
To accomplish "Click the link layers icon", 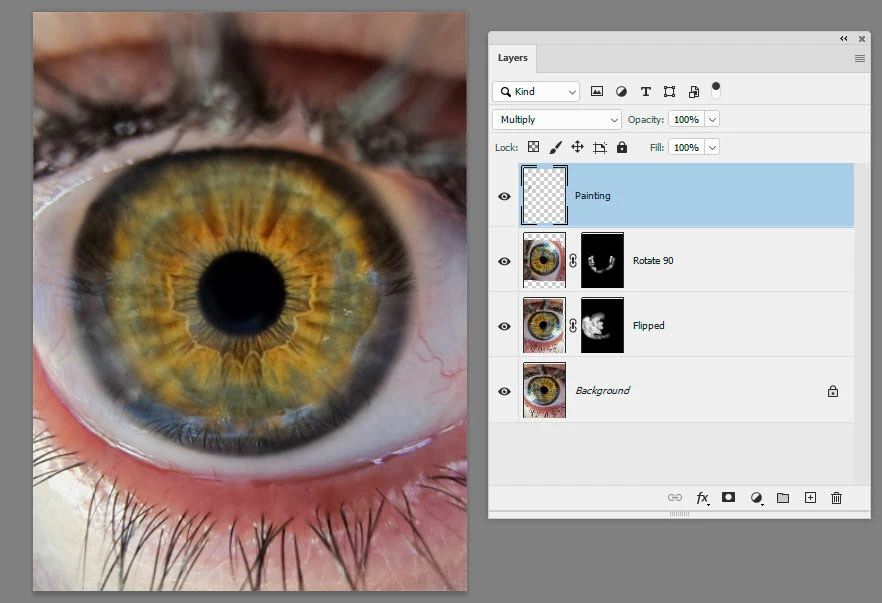I will [674, 497].
